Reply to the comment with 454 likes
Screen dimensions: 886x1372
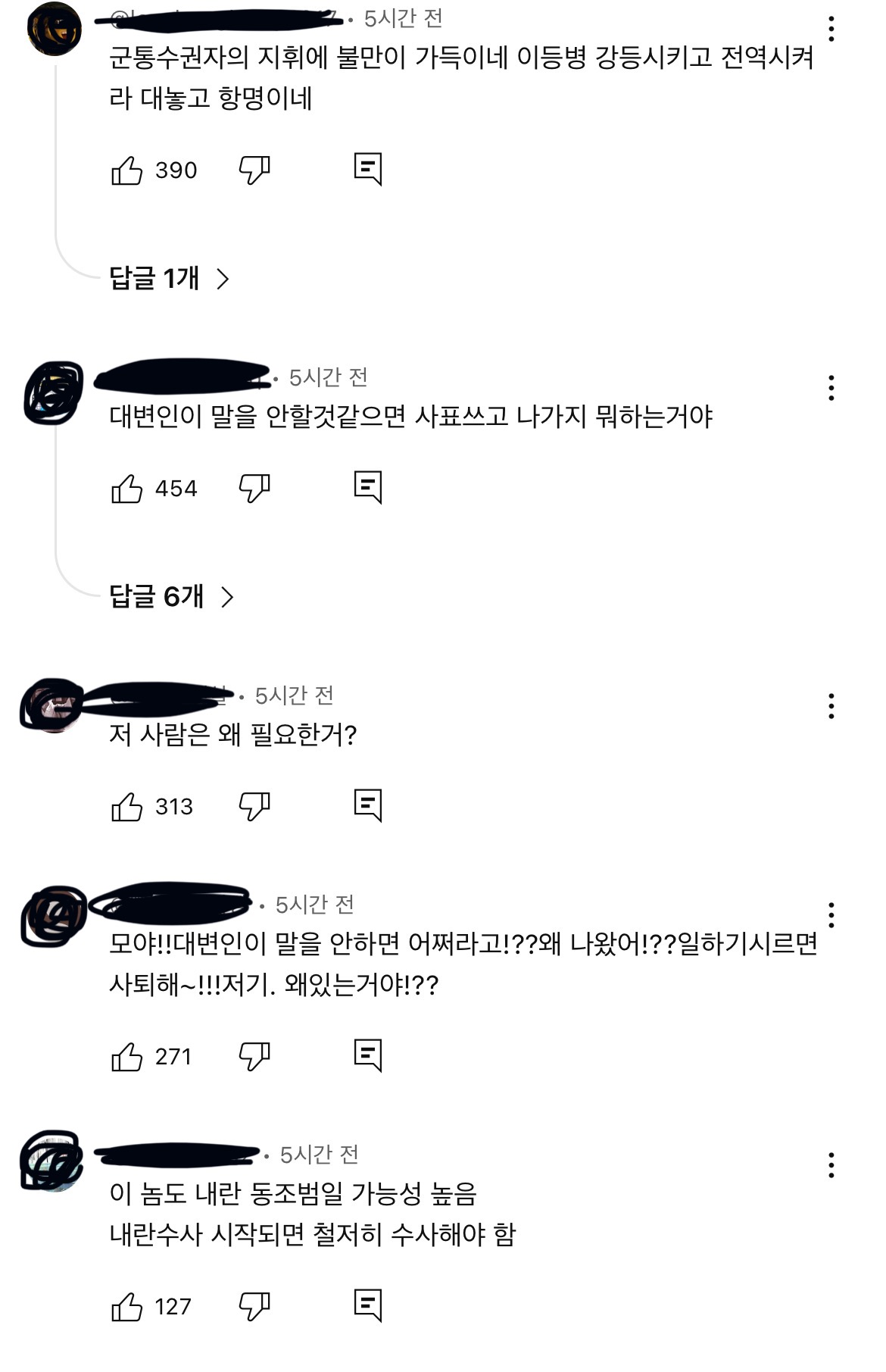368,488
